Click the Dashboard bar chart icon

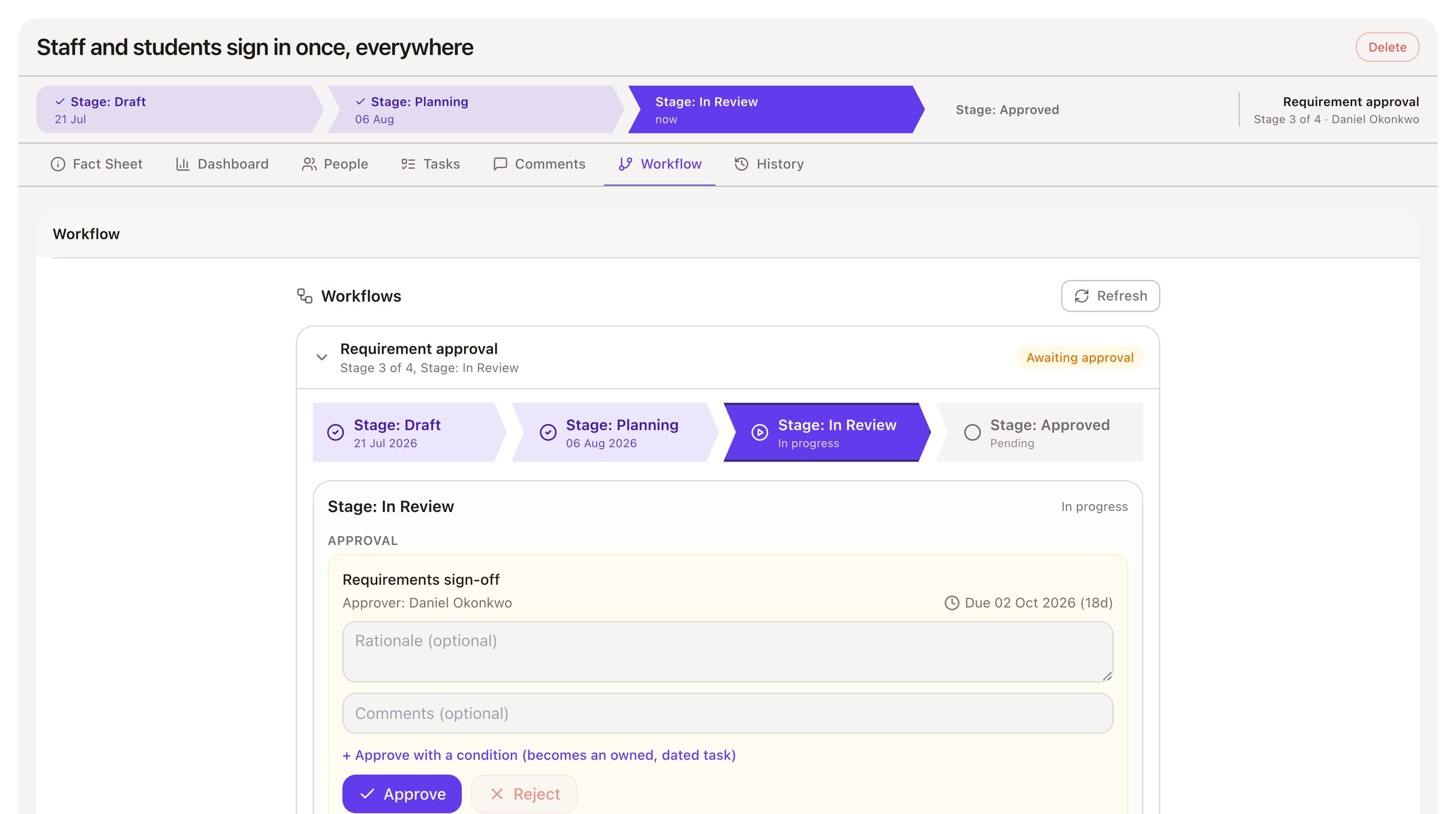(x=183, y=164)
